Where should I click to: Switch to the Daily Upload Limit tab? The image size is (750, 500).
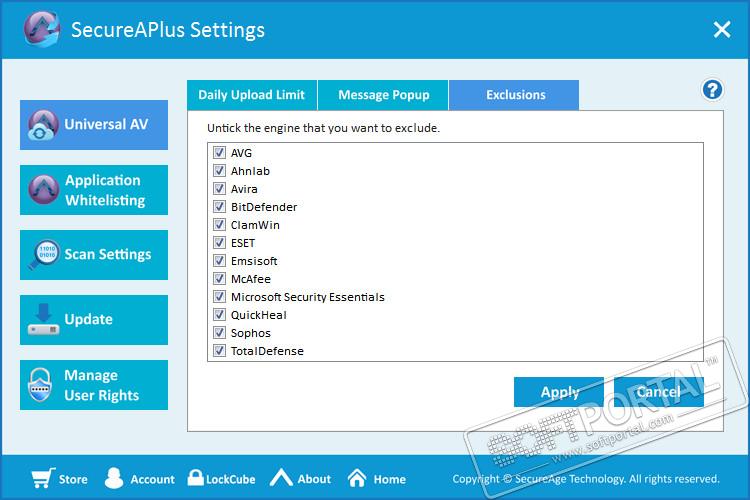pos(252,95)
